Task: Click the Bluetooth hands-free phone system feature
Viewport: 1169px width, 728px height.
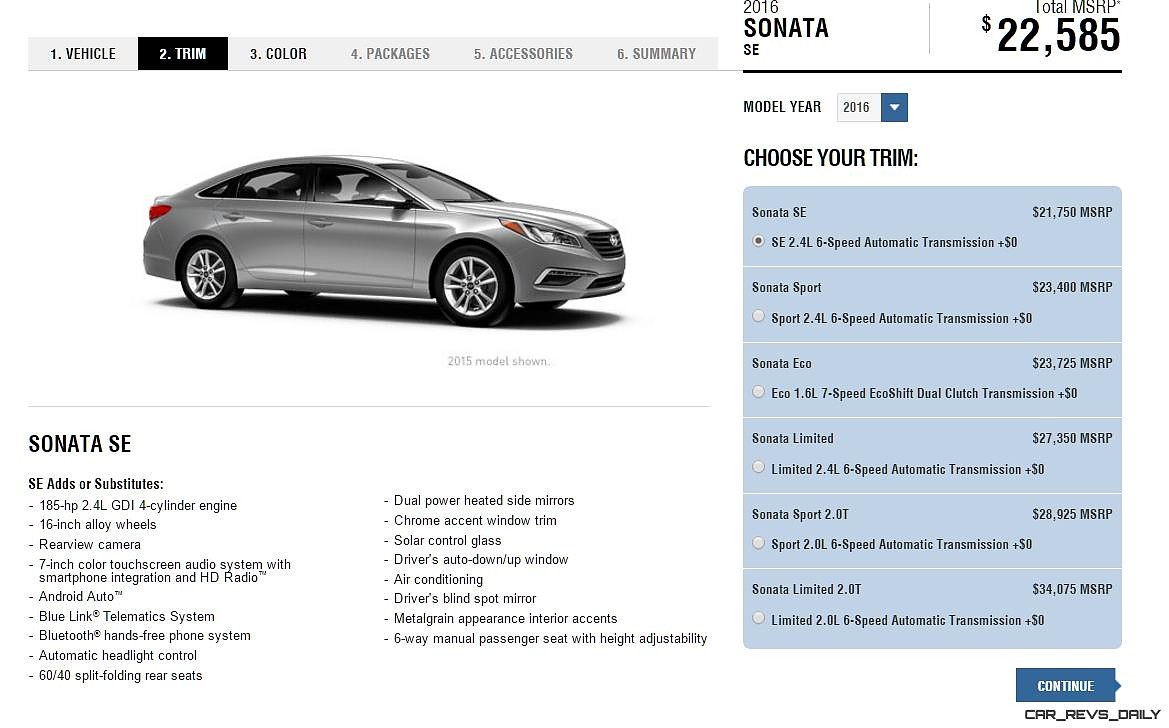Action: point(145,636)
